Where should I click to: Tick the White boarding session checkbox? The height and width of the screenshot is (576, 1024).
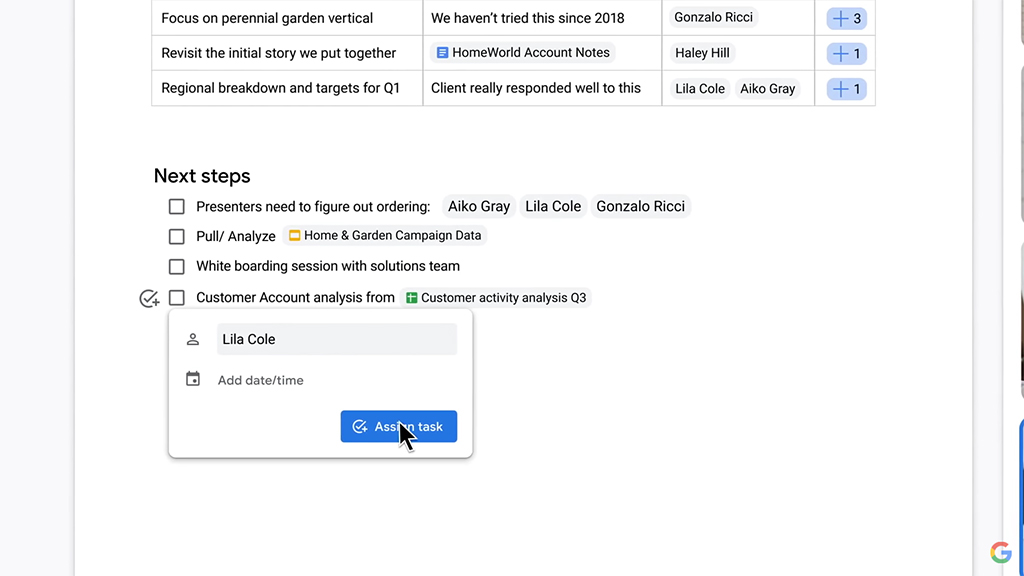click(177, 267)
